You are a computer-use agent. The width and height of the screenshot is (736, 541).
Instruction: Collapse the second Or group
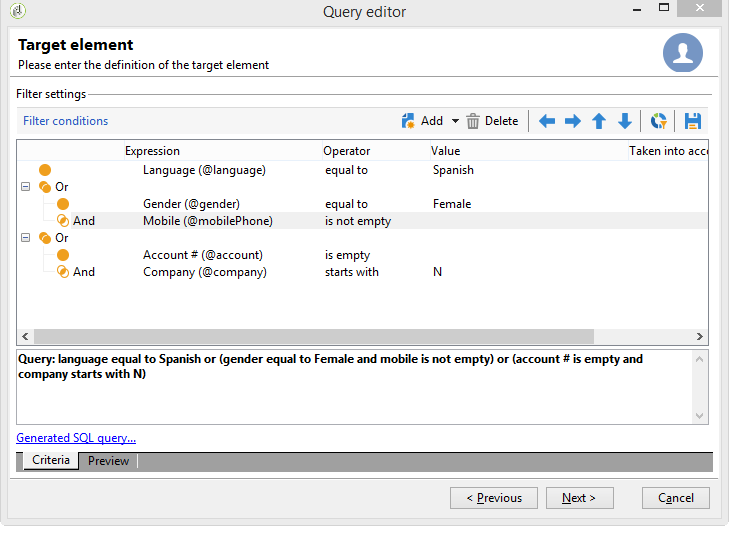point(25,238)
